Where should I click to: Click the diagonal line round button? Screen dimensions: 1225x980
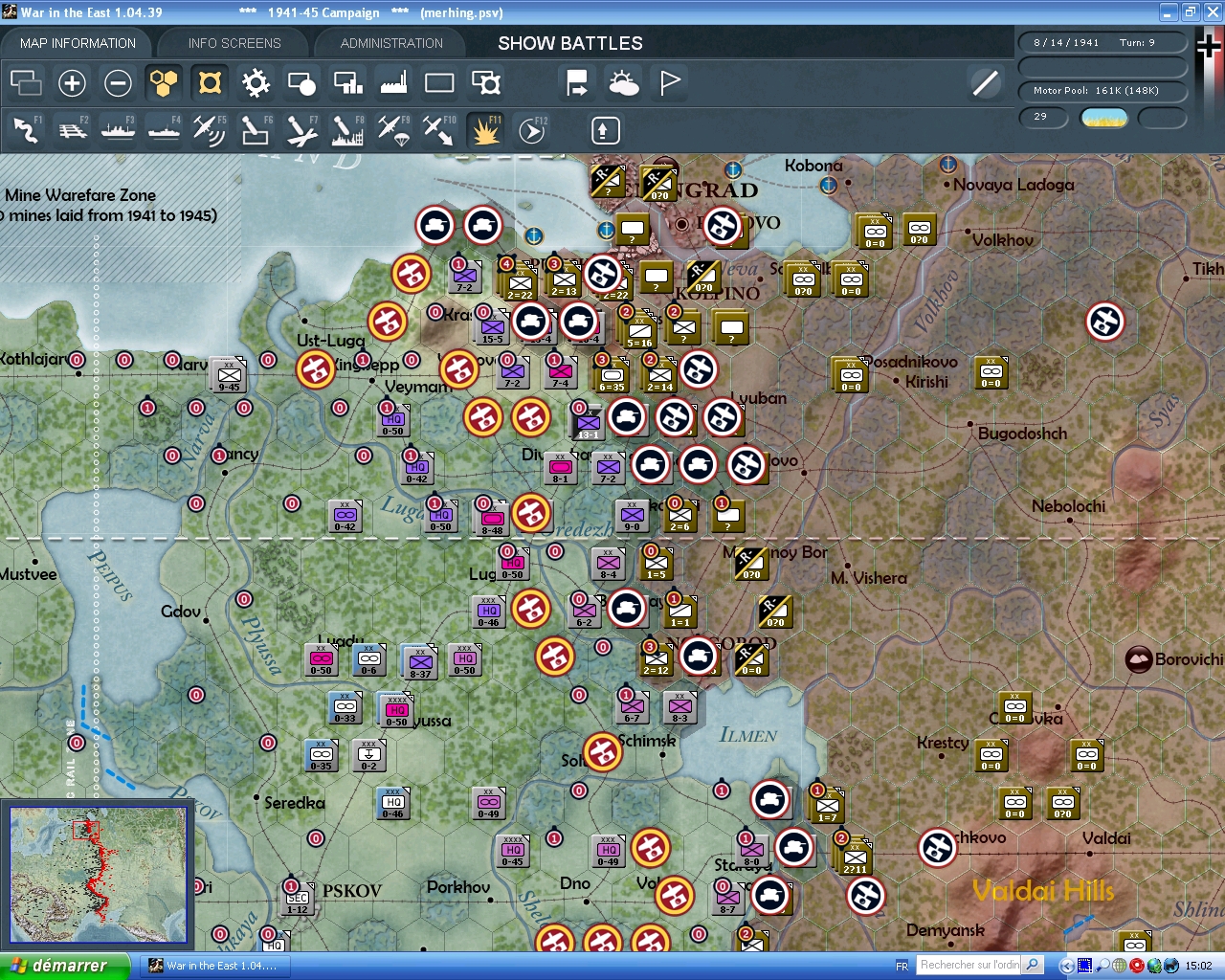coord(985,83)
